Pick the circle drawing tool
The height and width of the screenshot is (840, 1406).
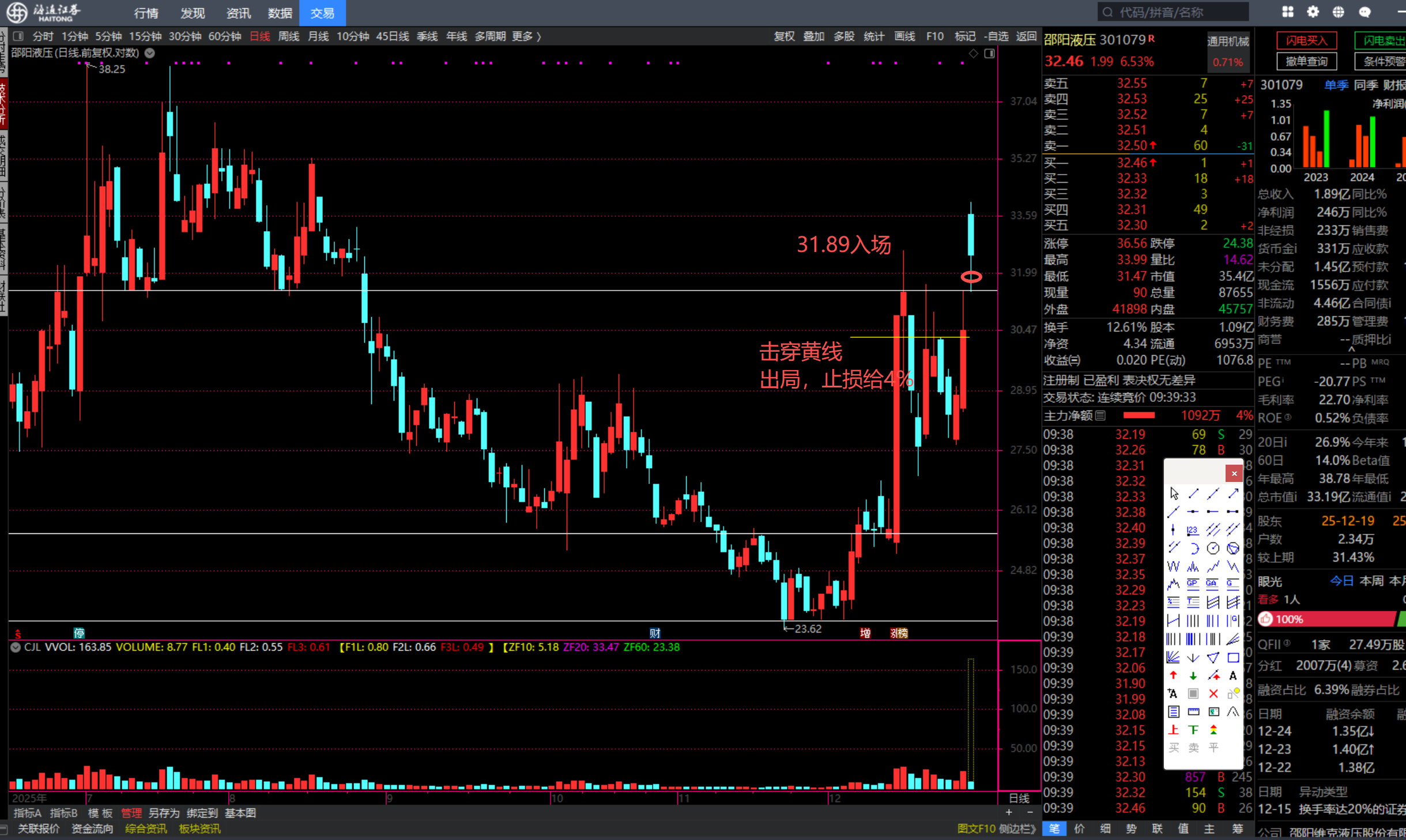coord(1213,548)
